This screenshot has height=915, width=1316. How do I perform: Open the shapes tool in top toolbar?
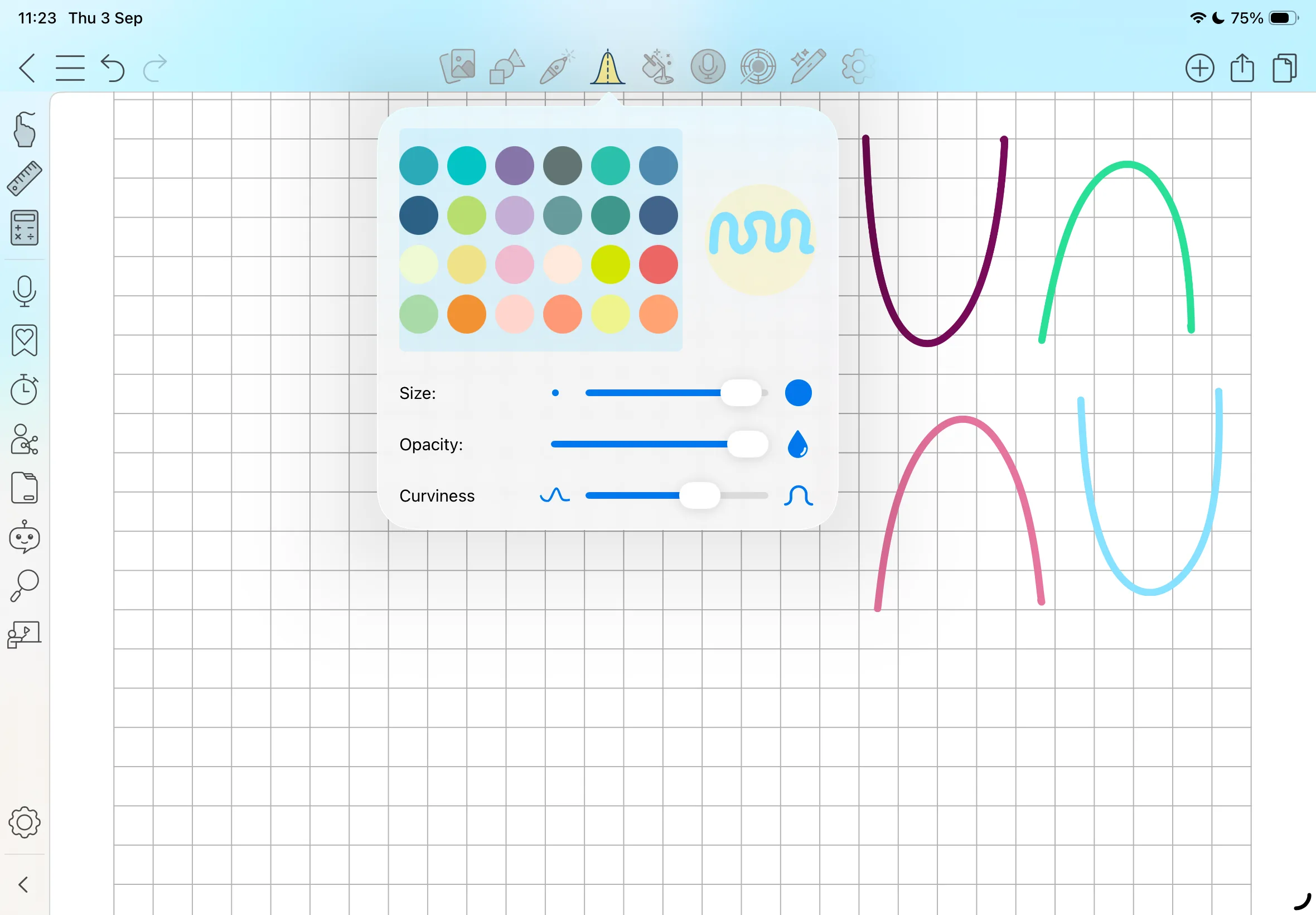[507, 67]
